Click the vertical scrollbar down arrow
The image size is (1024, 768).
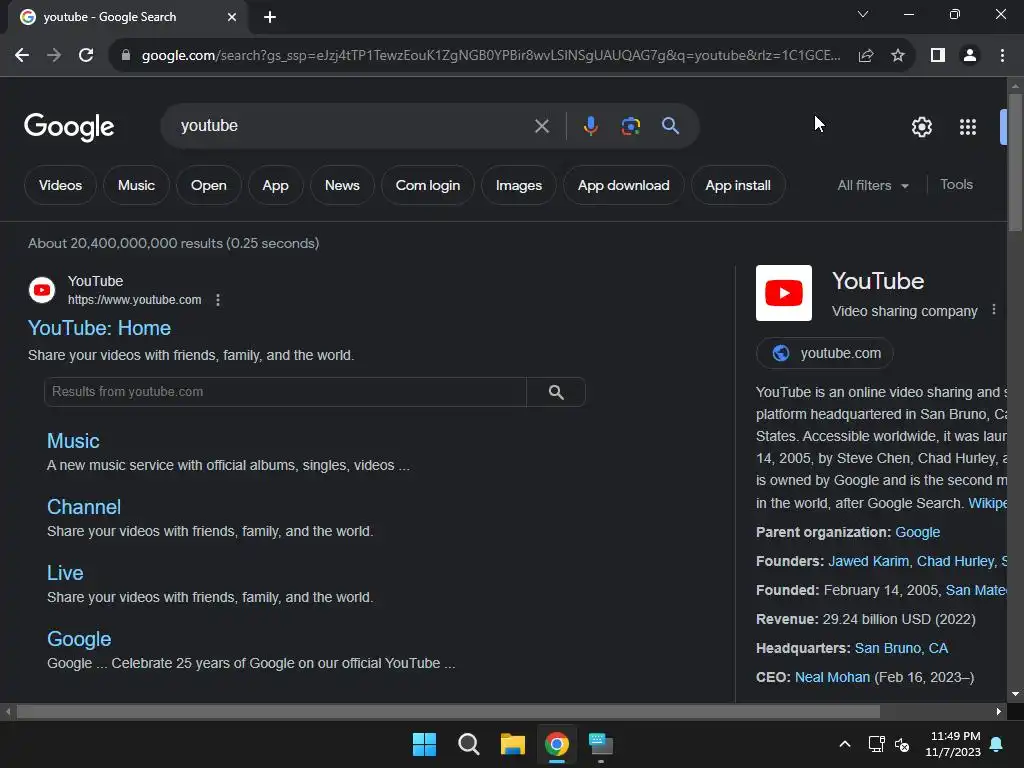(1015, 694)
